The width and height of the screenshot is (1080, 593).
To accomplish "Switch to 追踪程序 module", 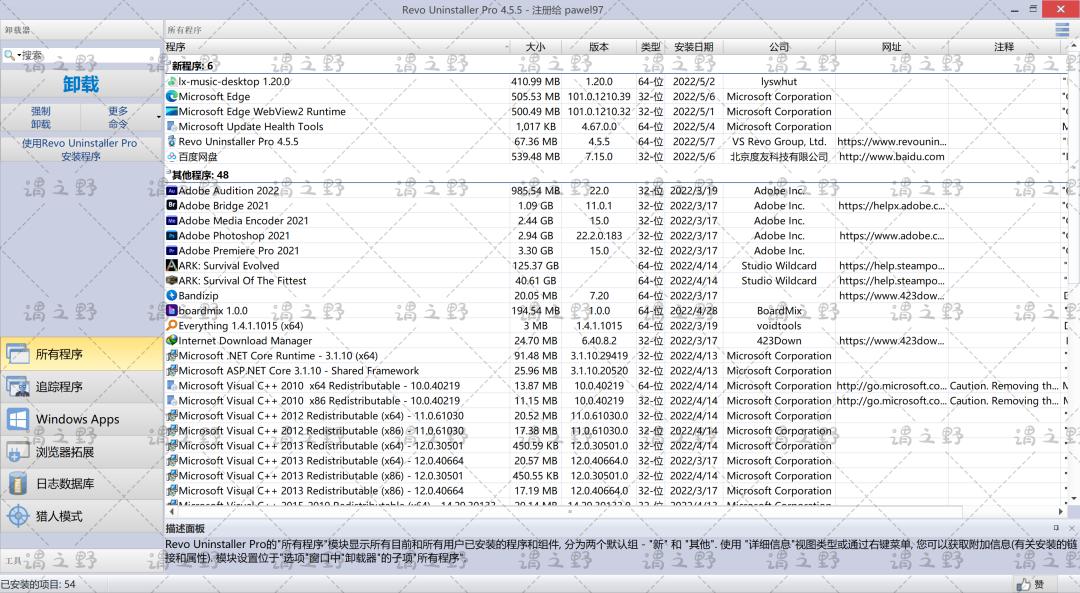I will pyautogui.click(x=81, y=386).
